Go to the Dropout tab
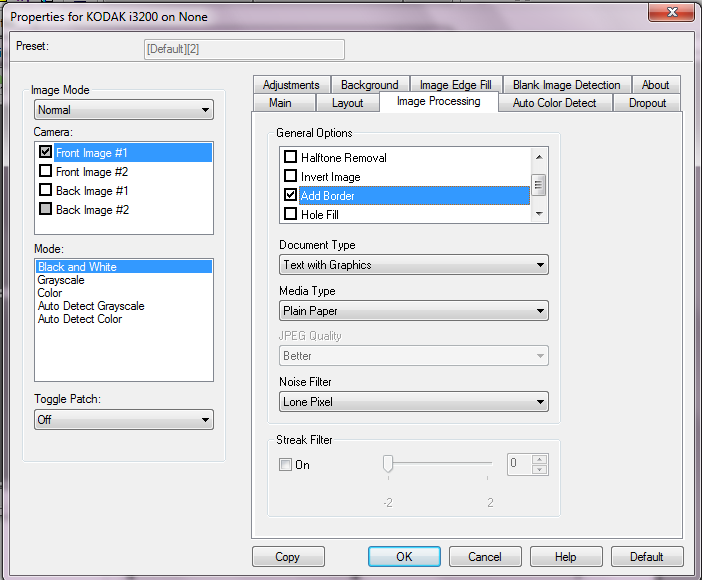 pyautogui.click(x=647, y=103)
